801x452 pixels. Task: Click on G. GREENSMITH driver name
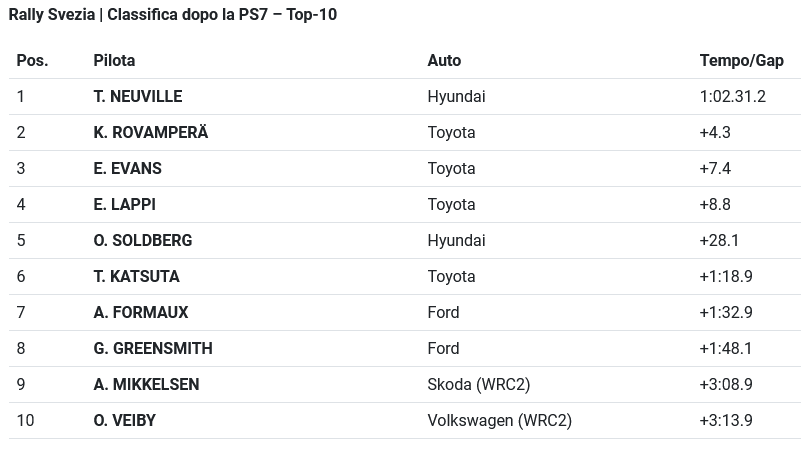(x=153, y=349)
